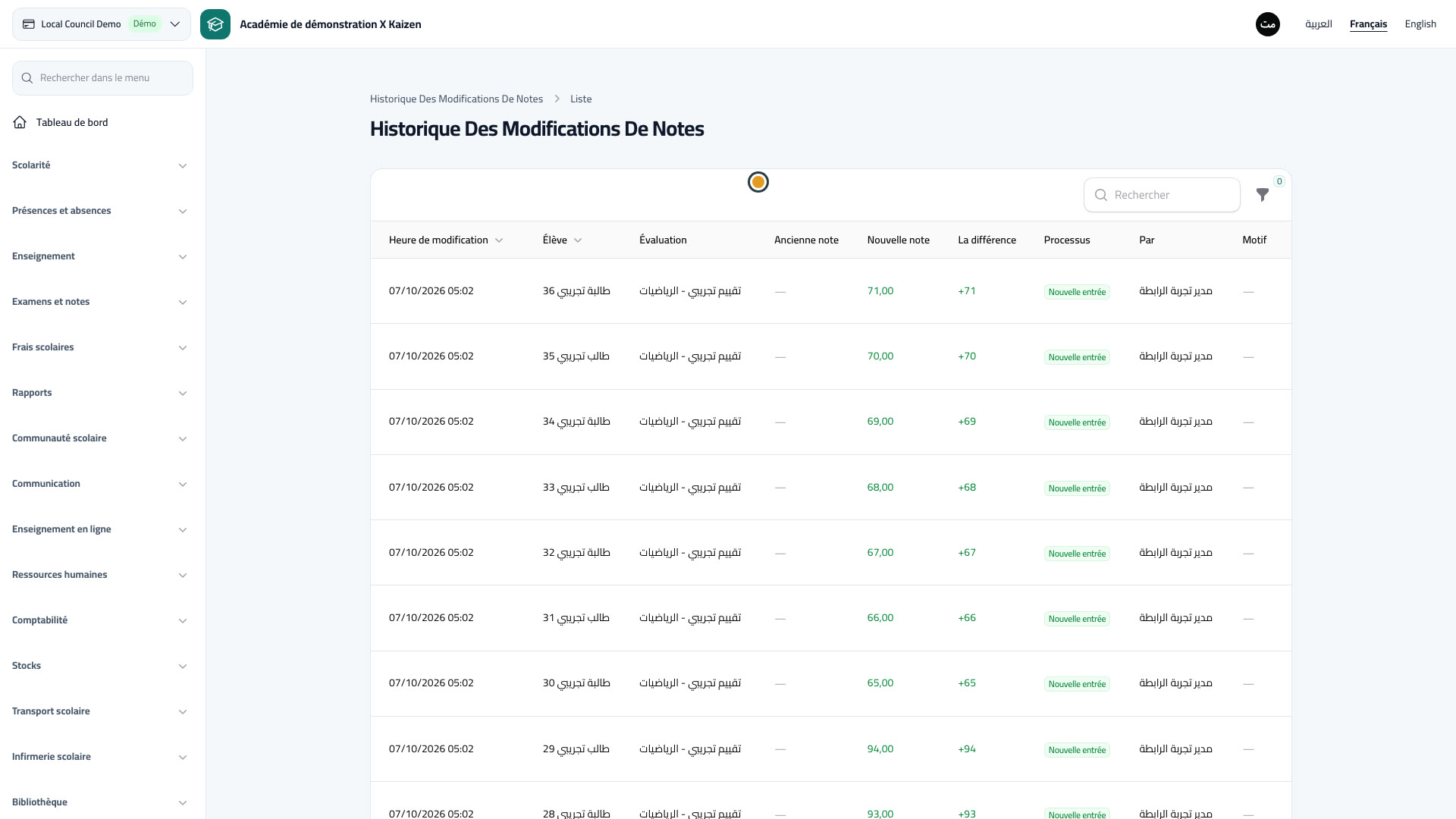
Task: Expand the Ressources humaines section
Action: point(102,575)
